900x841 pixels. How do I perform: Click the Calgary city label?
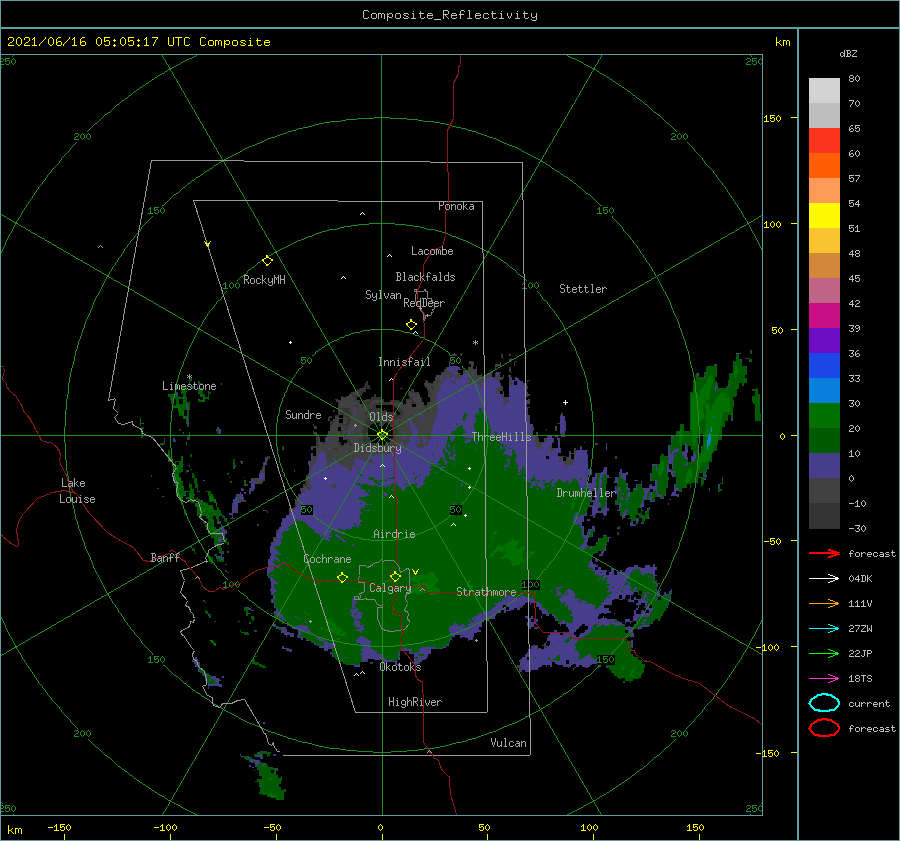coord(390,588)
